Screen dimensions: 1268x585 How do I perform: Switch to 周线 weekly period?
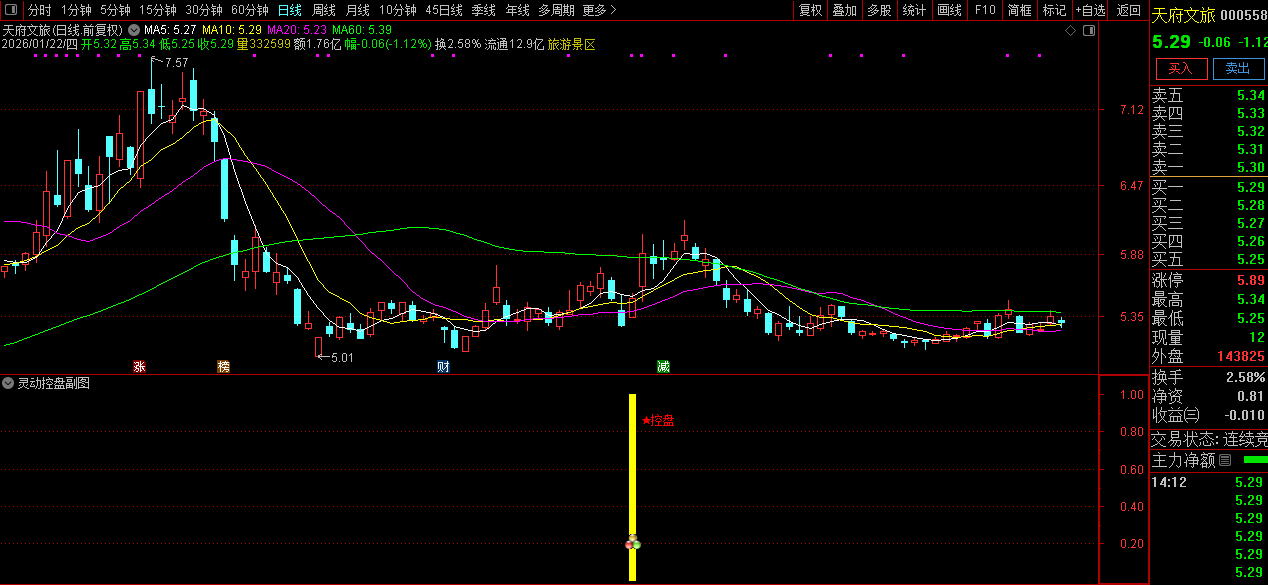tap(323, 10)
